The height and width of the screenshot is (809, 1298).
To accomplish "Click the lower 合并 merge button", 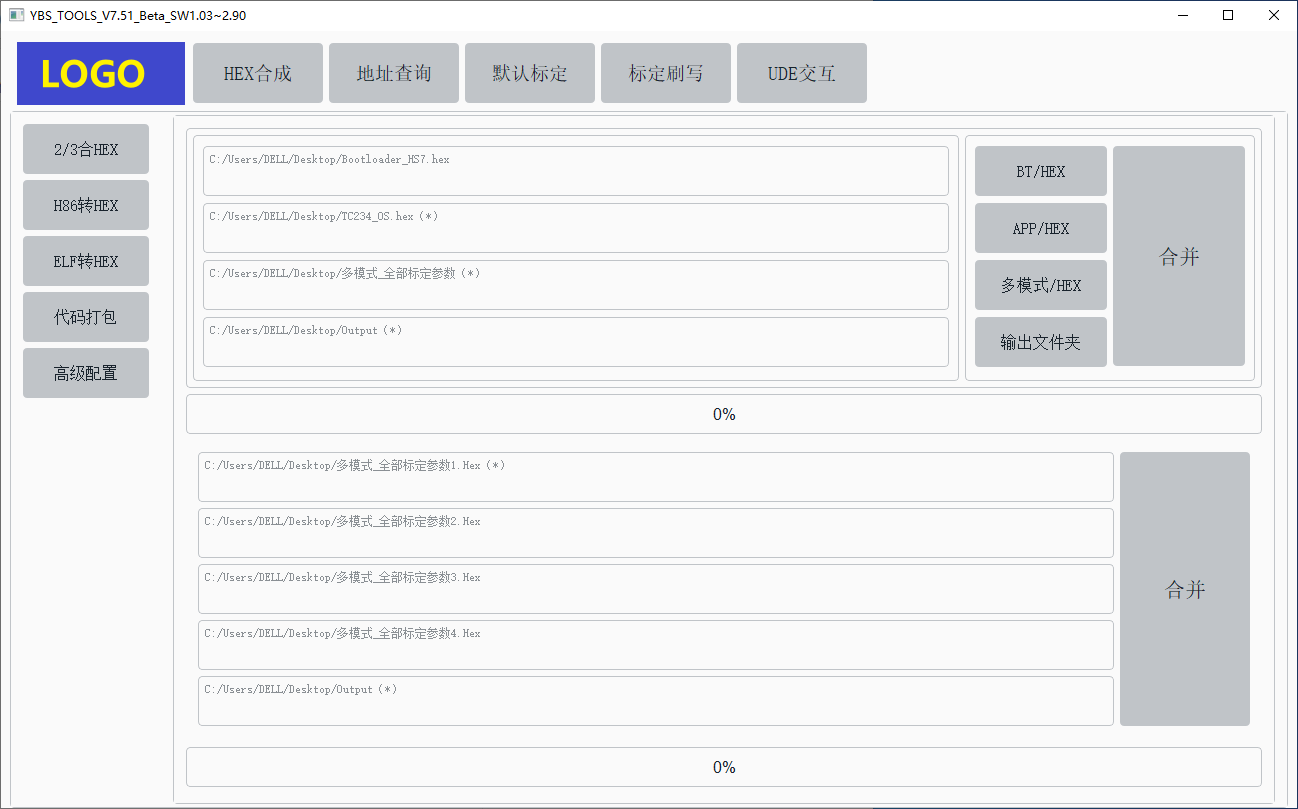I will tap(1185, 589).
